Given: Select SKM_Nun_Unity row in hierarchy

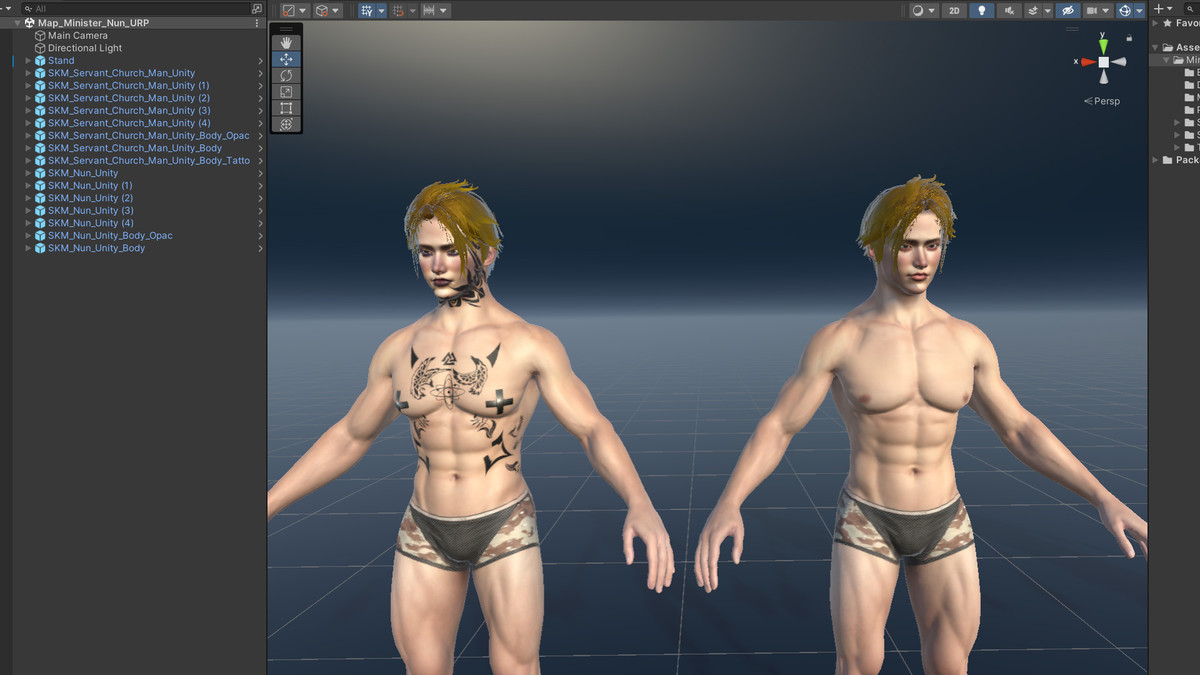Looking at the screenshot, I should tap(134, 173).
